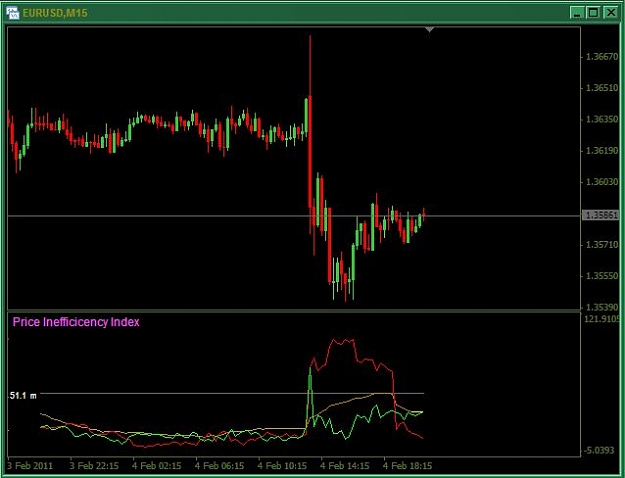The width and height of the screenshot is (625, 478).
Task: Click the 1.36350 price scale value
Action: coord(602,119)
